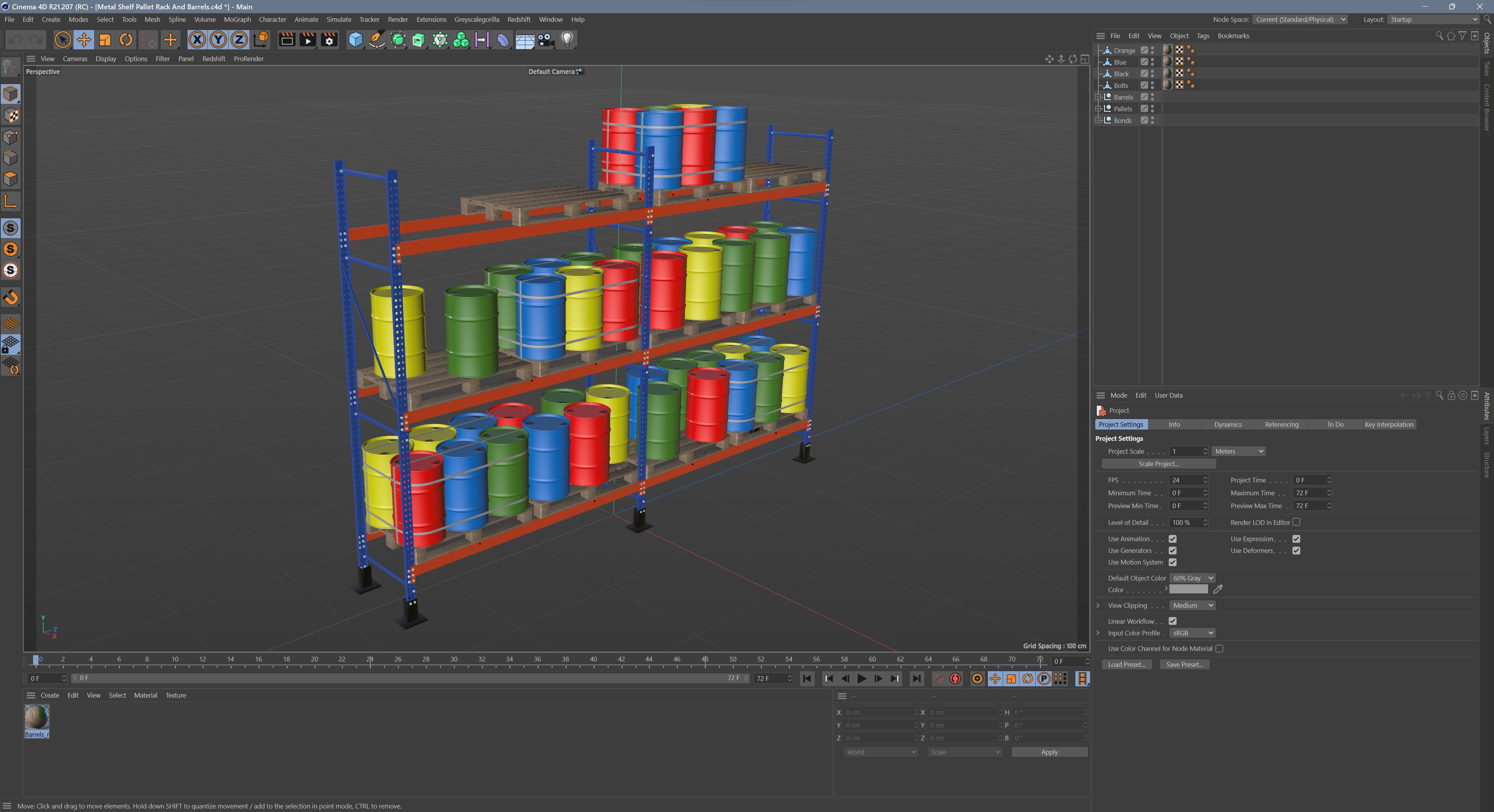Toggle Linear Workflow checkbox
Viewport: 1494px width, 812px height.
(1173, 621)
